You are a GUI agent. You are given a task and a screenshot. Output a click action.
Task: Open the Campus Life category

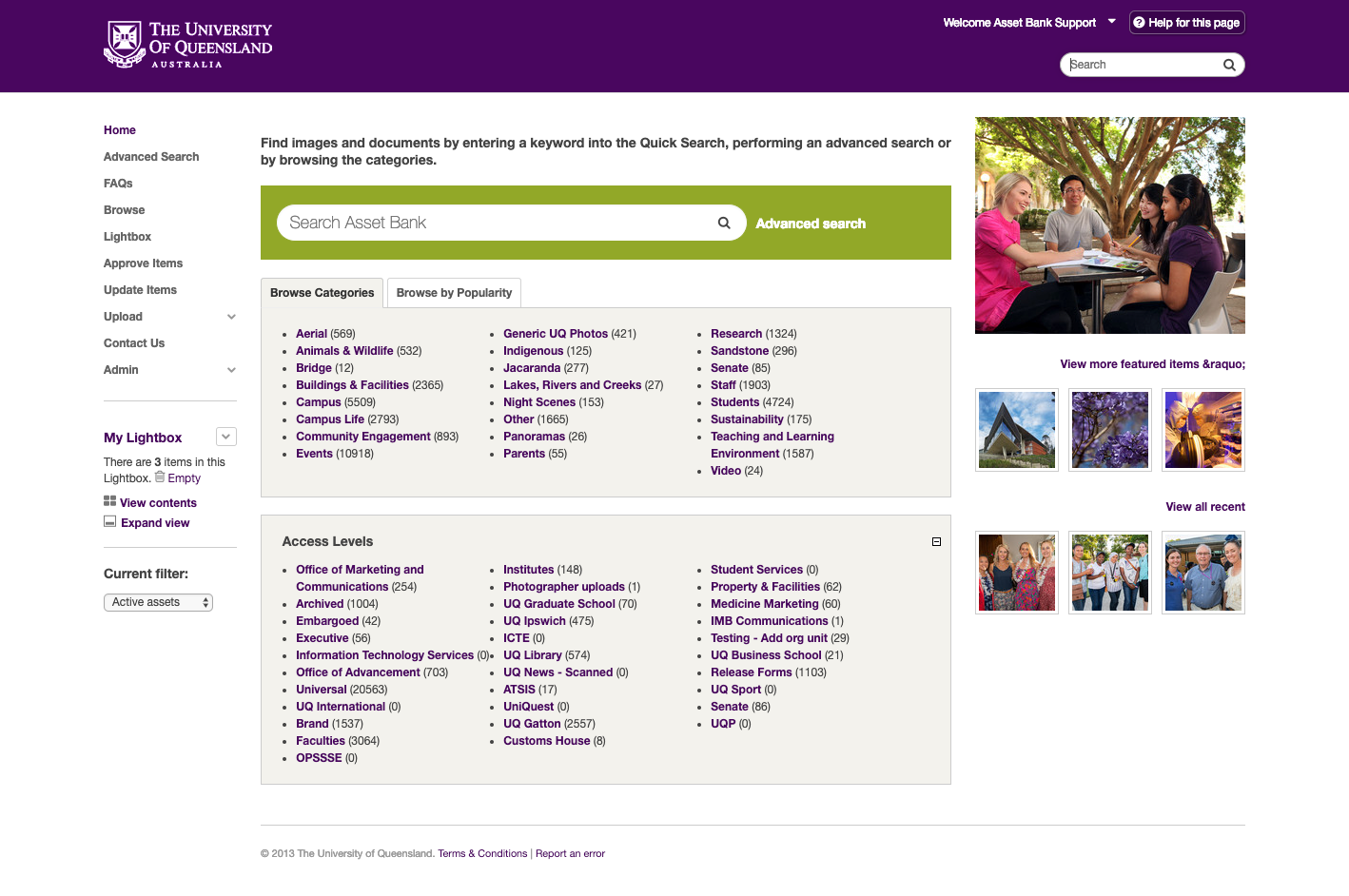(x=330, y=419)
